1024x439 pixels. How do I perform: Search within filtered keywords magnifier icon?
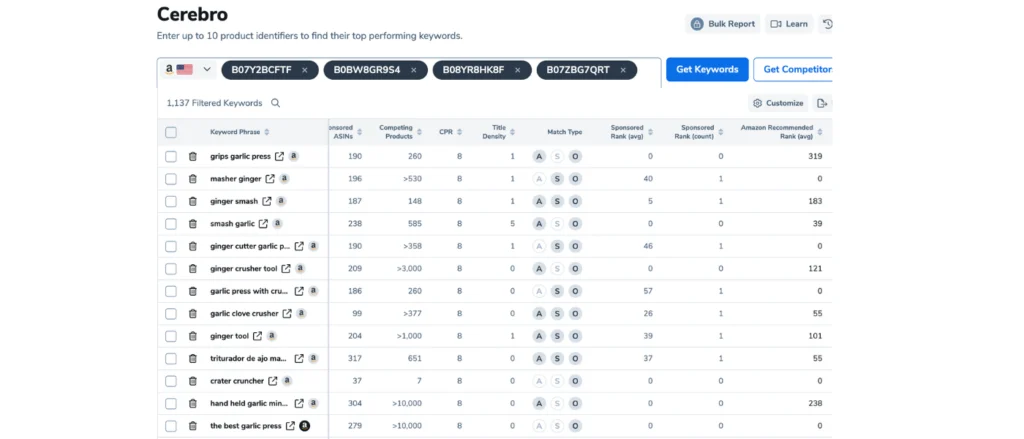click(x=276, y=103)
